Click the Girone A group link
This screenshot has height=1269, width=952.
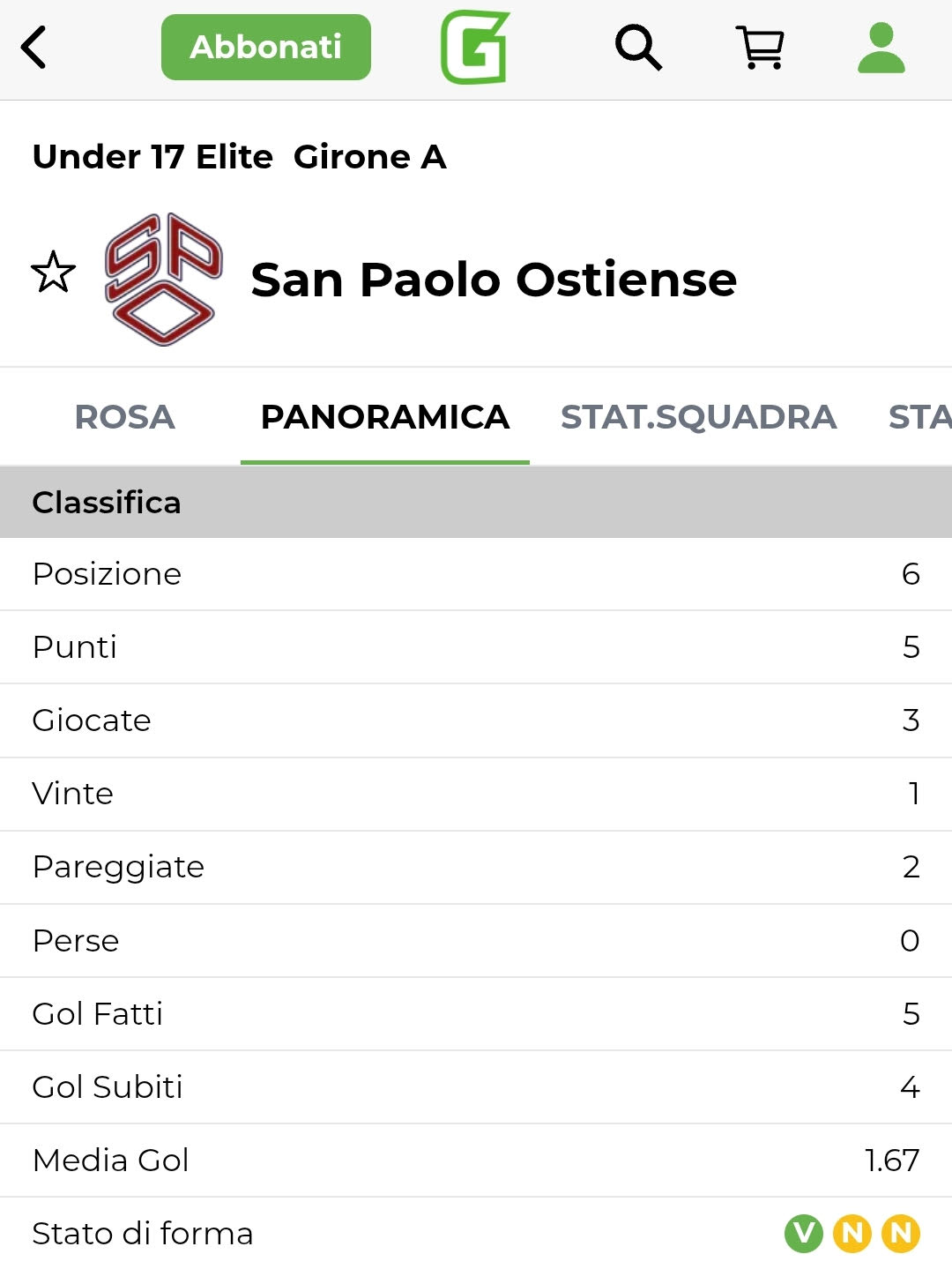[x=369, y=157]
